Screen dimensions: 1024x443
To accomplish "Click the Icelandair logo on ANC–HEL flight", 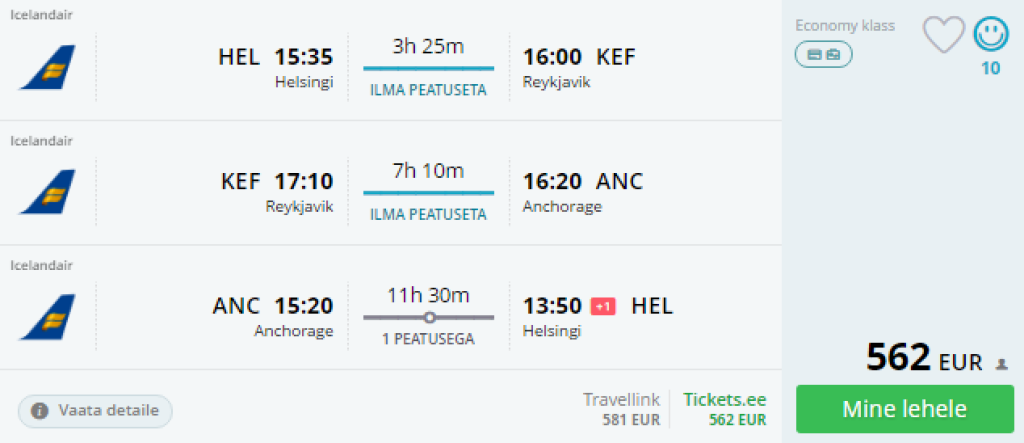I will tap(46, 316).
